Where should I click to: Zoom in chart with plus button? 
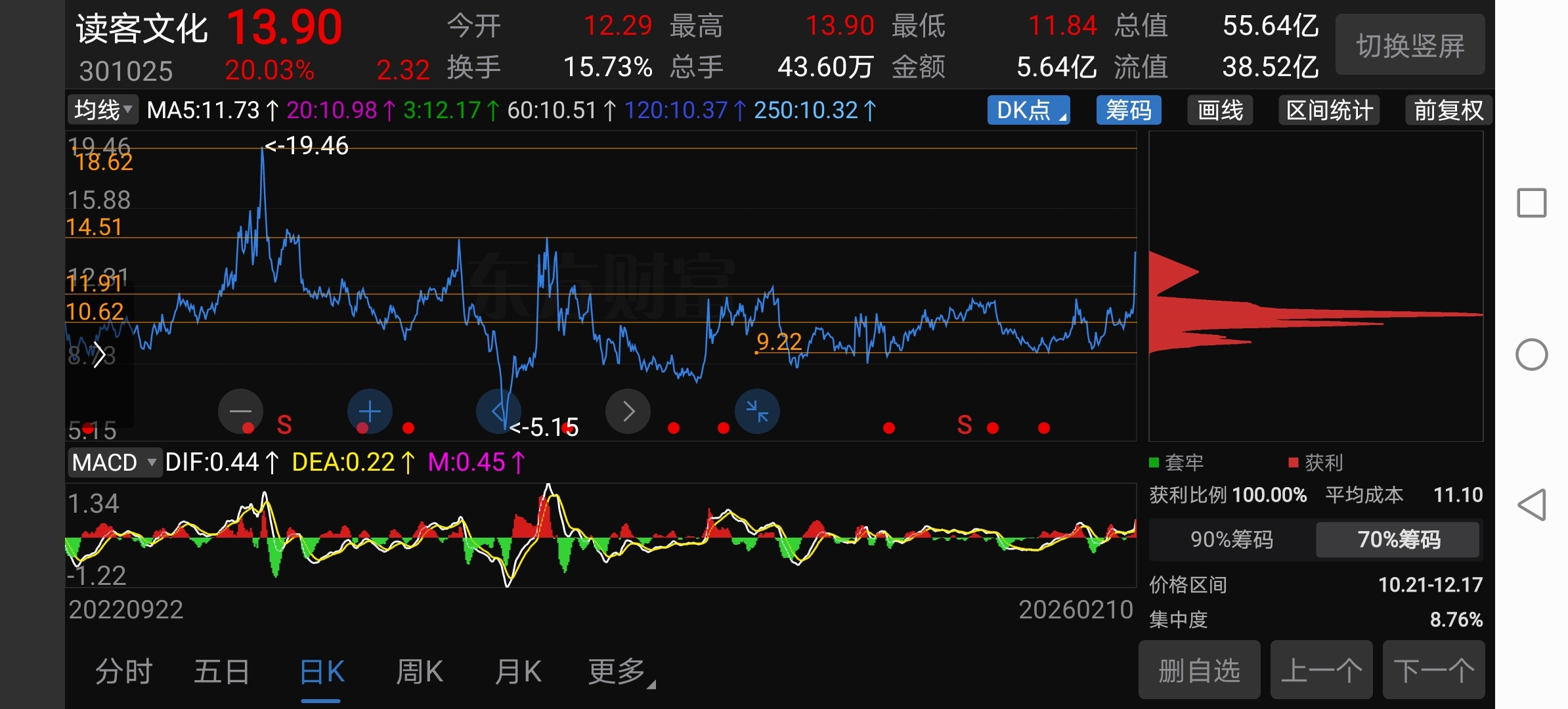tap(370, 412)
